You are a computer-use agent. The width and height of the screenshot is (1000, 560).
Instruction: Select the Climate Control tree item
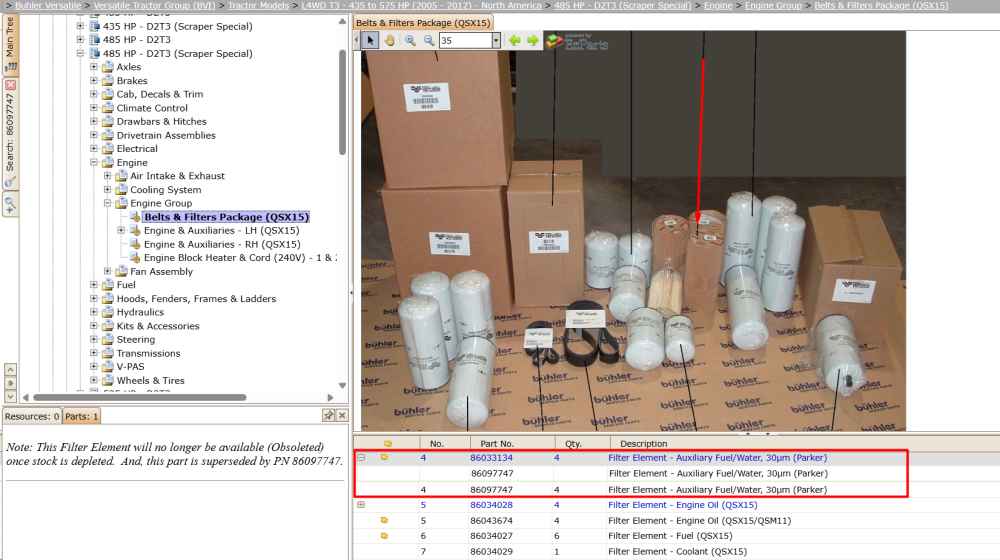(152, 108)
